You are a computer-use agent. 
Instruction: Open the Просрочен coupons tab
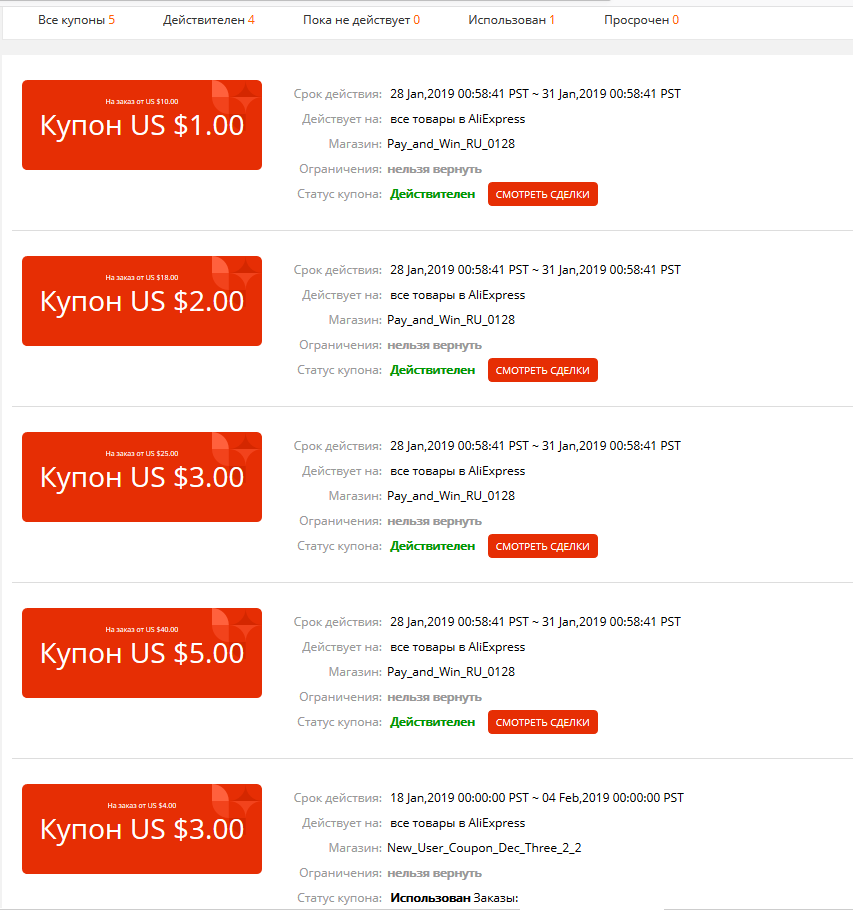tap(641, 20)
